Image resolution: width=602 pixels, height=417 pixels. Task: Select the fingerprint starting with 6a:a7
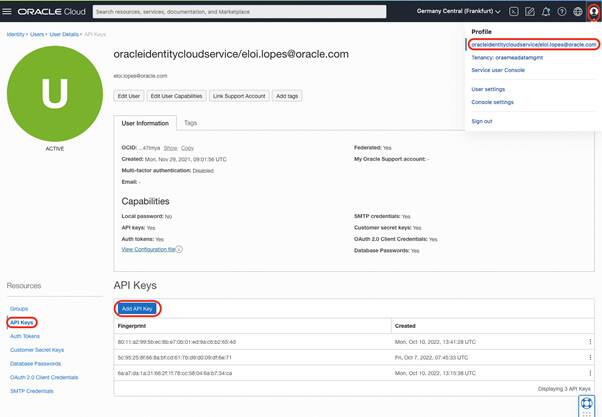tap(175, 373)
